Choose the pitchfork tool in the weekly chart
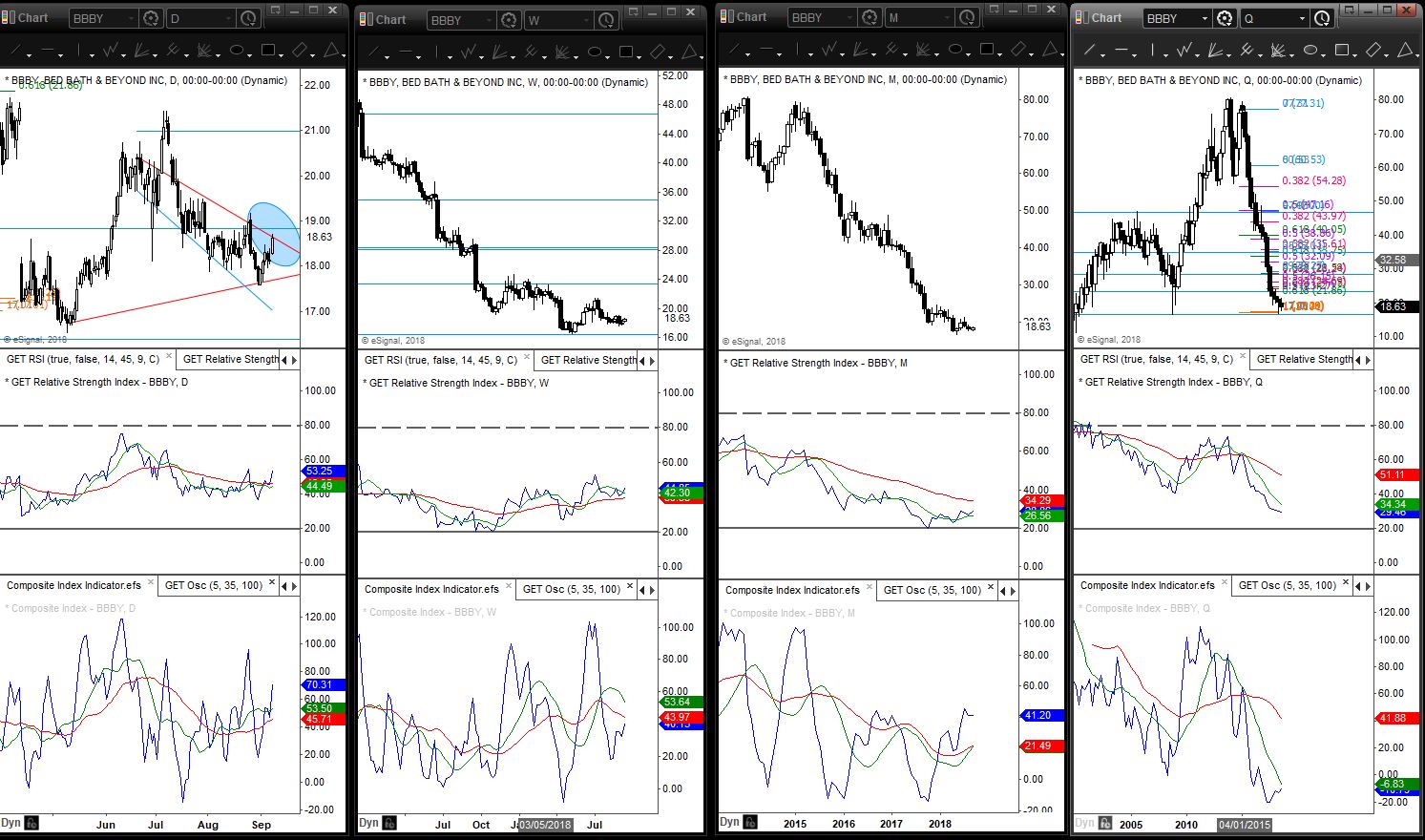The height and width of the screenshot is (840, 1425). point(533,52)
